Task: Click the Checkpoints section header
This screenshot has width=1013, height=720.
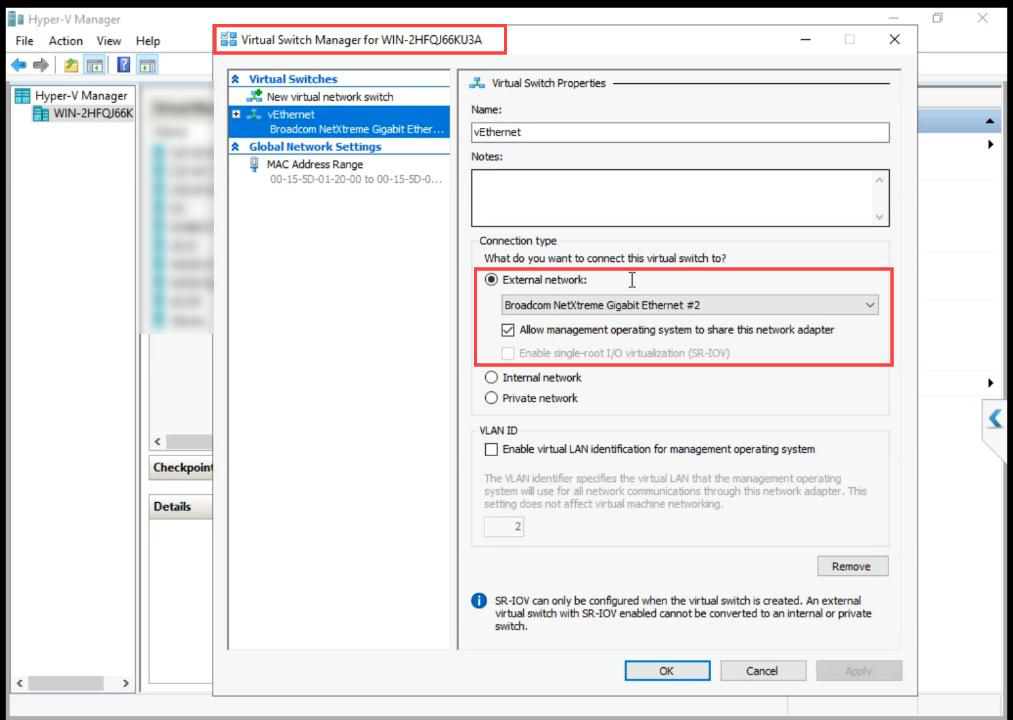Action: (x=182, y=467)
